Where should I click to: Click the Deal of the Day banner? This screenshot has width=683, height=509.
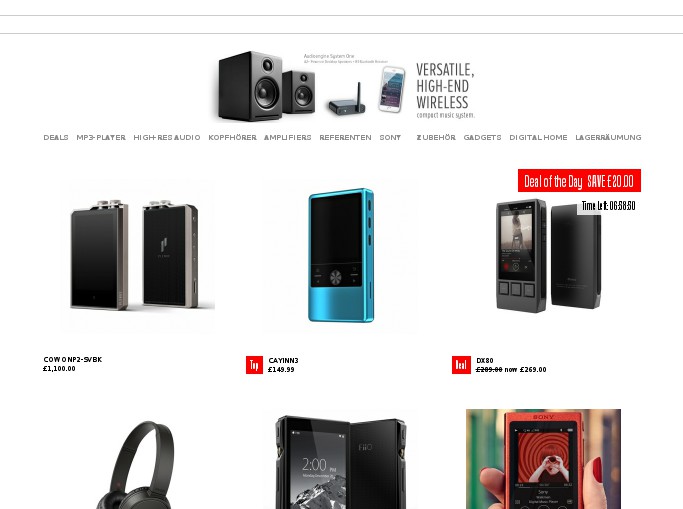coord(579,181)
